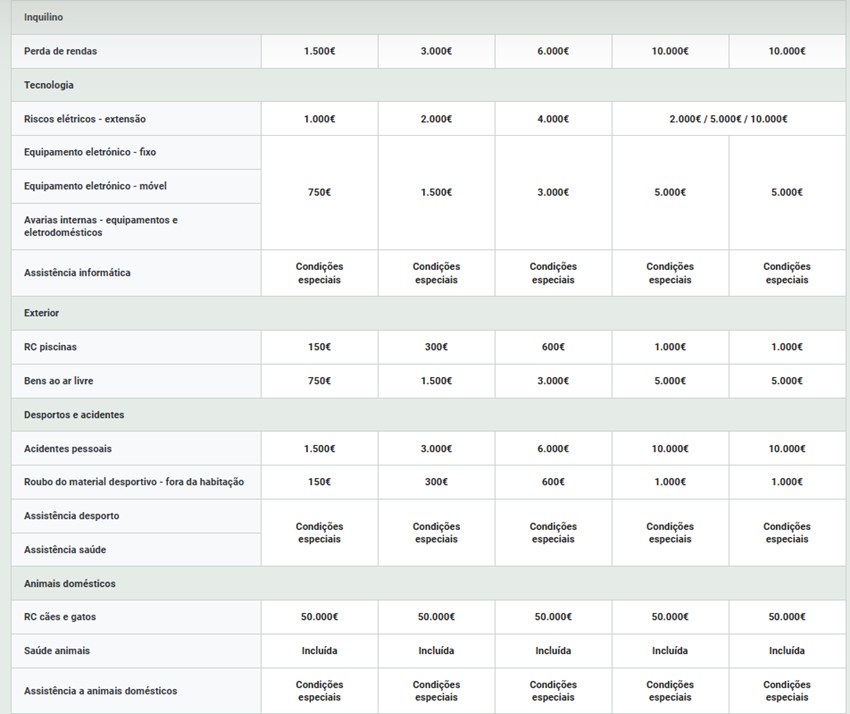Select the Acidentes pessoais row label
Viewport: 850px width, 714px height.
point(68,449)
